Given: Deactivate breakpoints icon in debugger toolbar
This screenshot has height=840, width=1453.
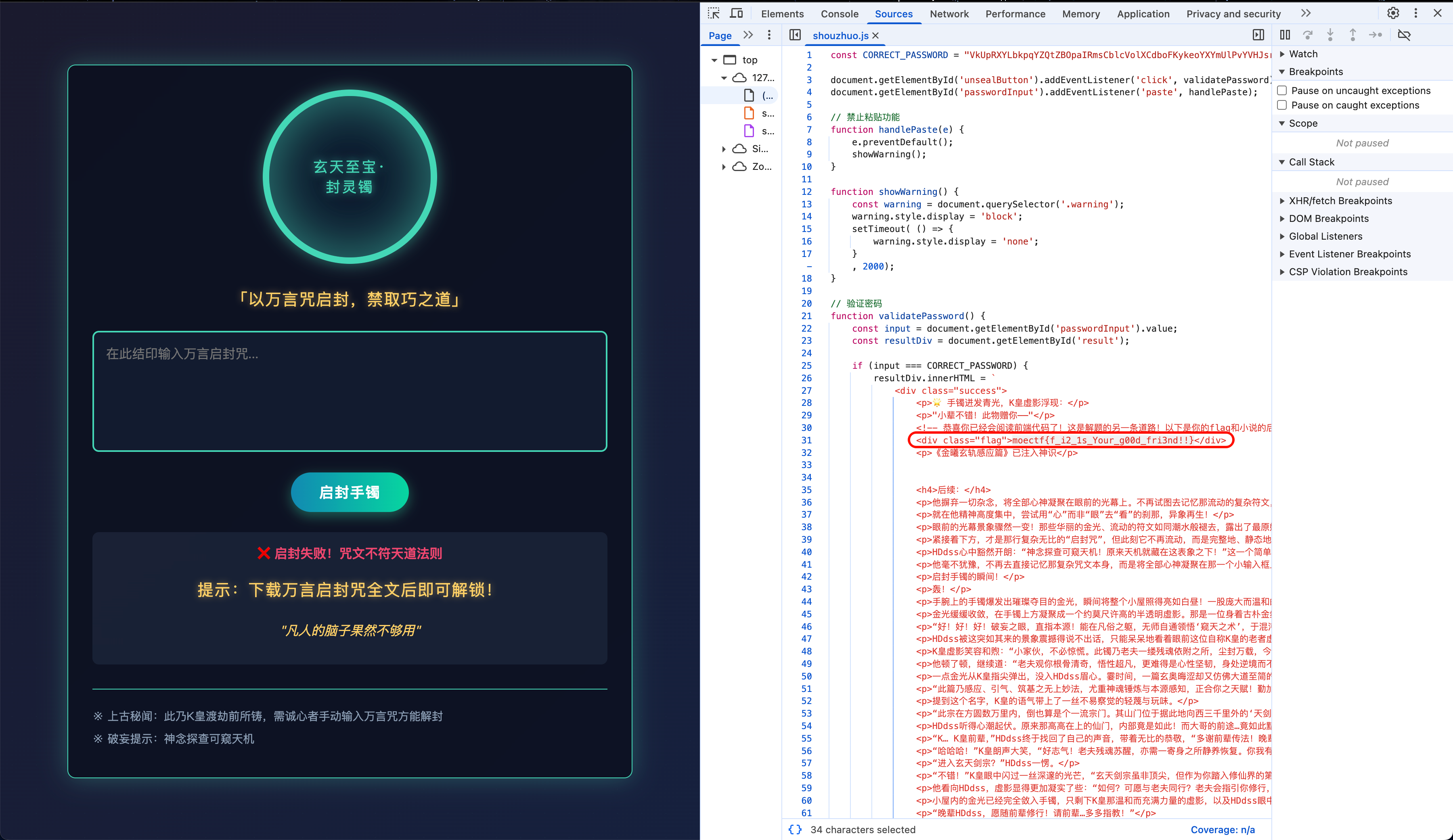Looking at the screenshot, I should coord(1404,35).
